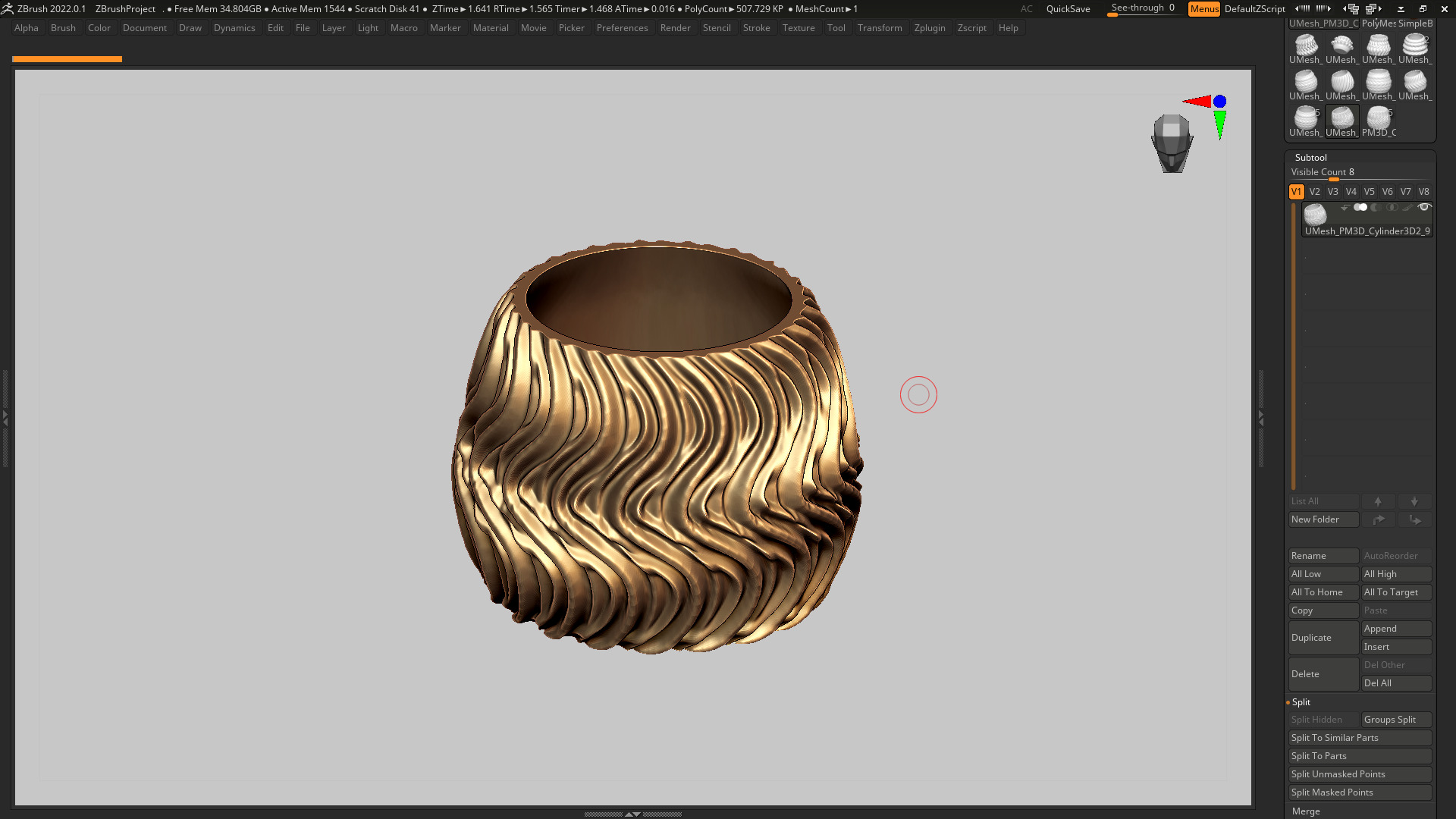Select first UMesh tool thumbnail in top row
Screen dimensions: 1456x819
point(1306,49)
